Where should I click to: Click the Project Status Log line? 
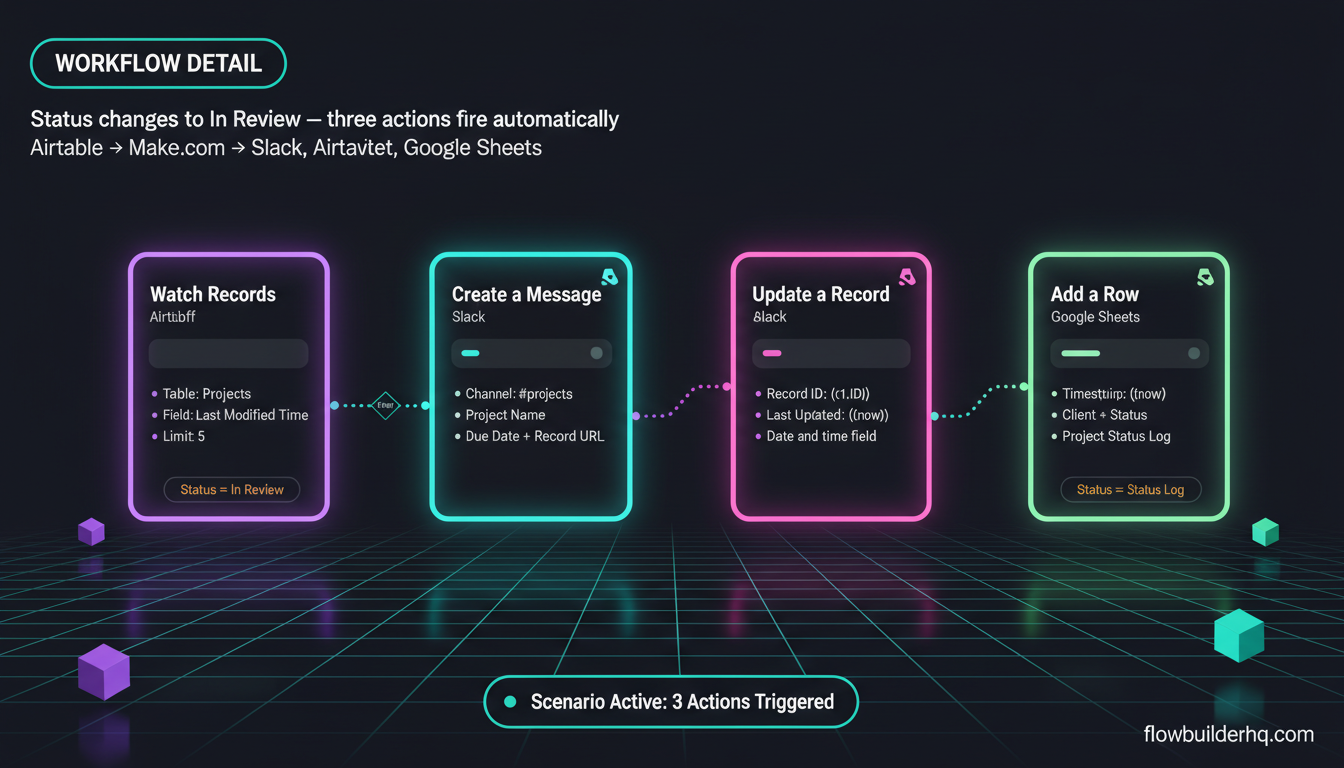1110,436
